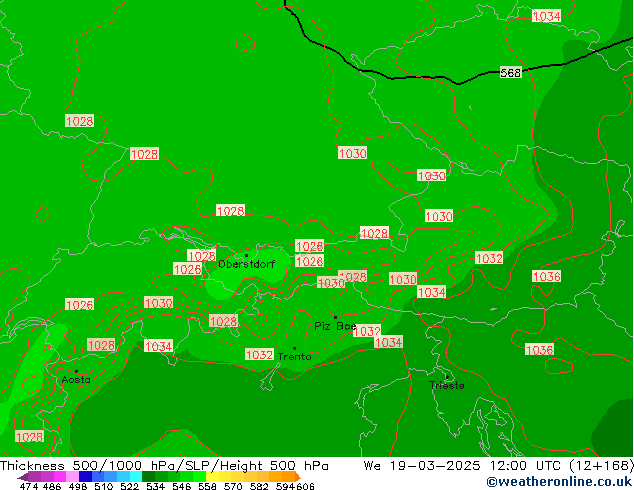The width and height of the screenshot is (634, 490).
Task: Select the darkest green swatch above legend value 534
Action: click(x=149, y=476)
